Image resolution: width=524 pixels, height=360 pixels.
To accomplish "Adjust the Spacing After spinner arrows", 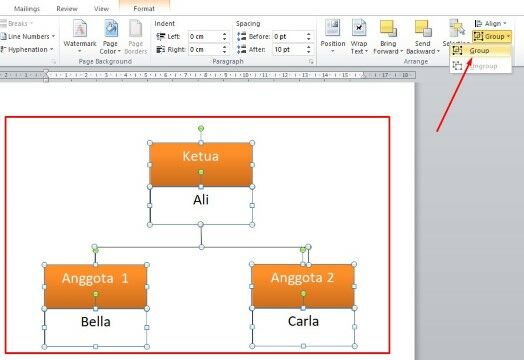I will pyautogui.click(x=309, y=49).
